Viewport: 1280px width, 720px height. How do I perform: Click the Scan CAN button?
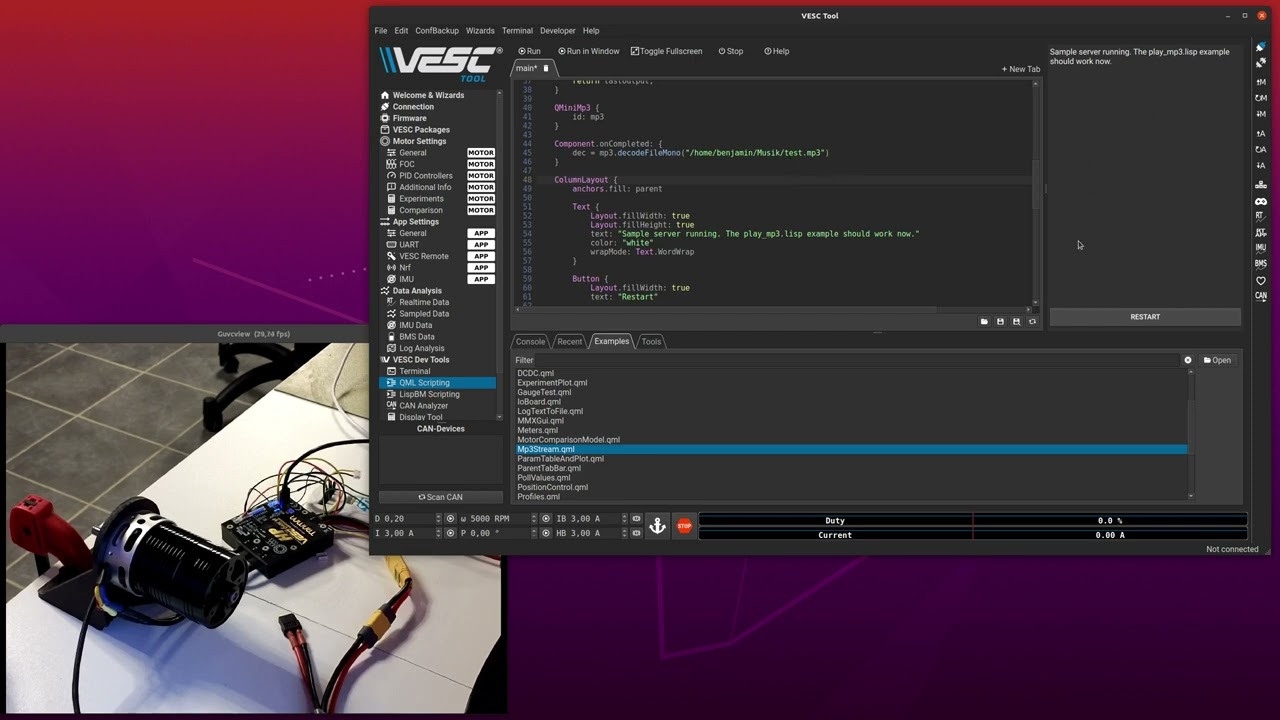point(440,497)
